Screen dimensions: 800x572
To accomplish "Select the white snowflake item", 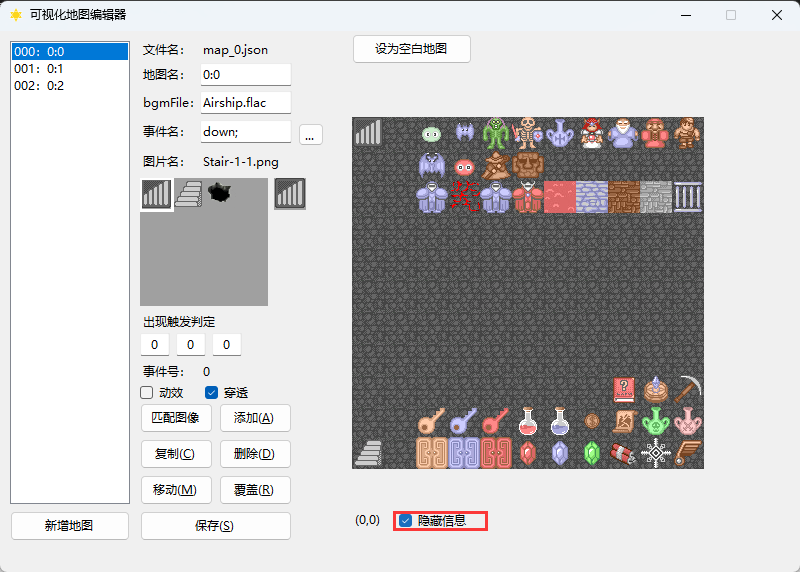I will coord(656,453).
